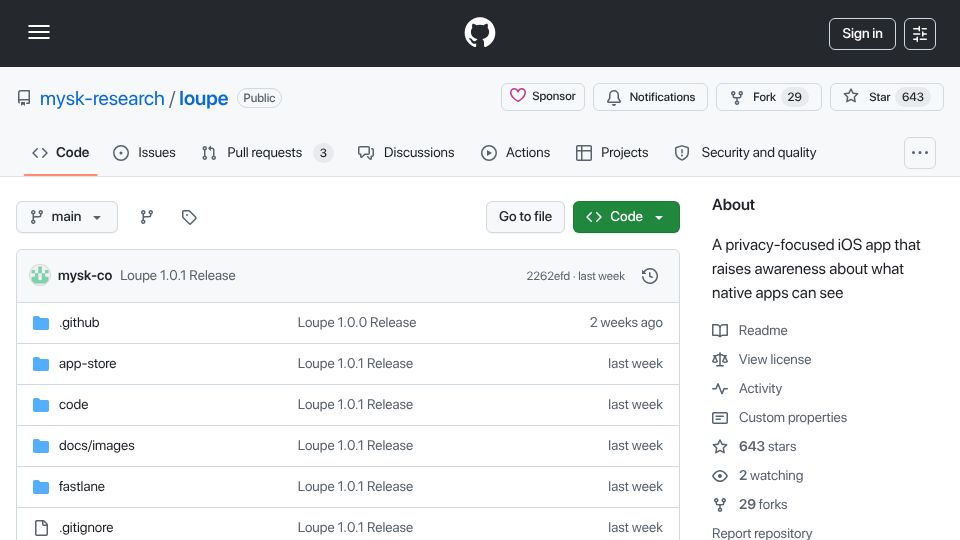Viewport: 960px width, 540px height.
Task: Open the fastlane row commit message
Action: point(355,487)
